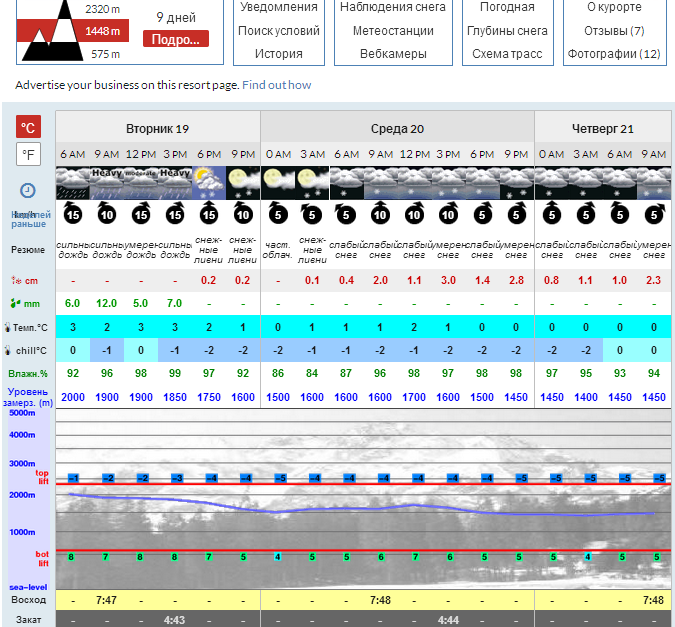
Task: Open Поиск условий link
Action: 279,31
